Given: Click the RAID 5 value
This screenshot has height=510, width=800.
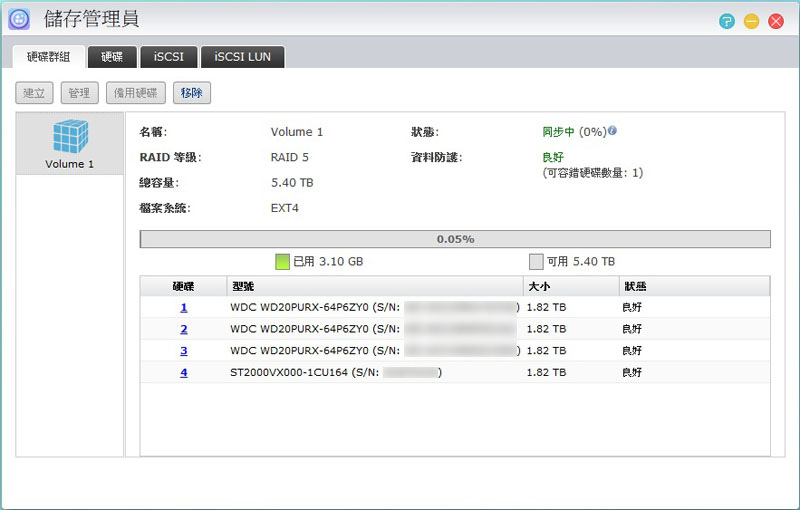Looking at the screenshot, I should tap(290, 157).
